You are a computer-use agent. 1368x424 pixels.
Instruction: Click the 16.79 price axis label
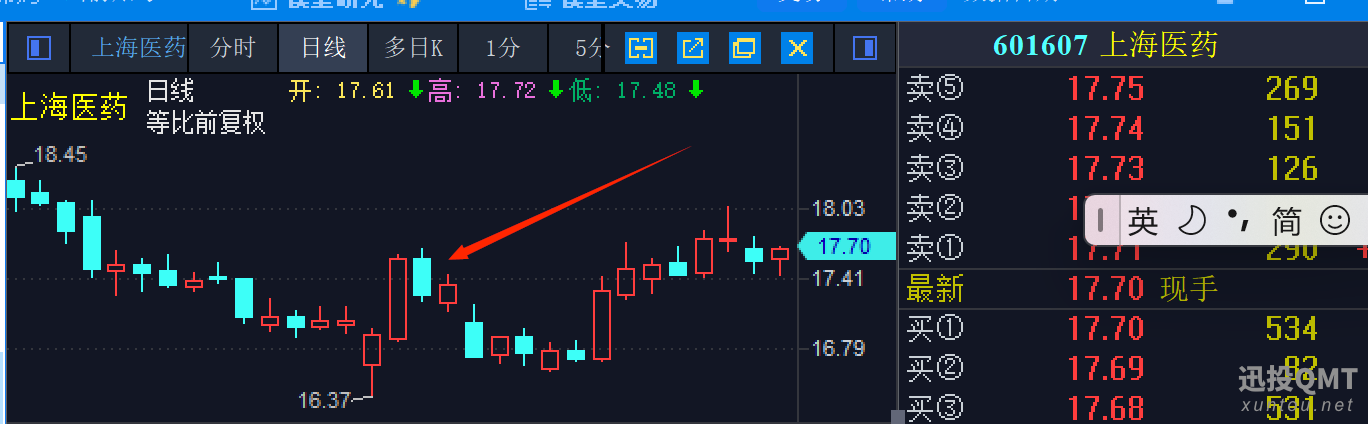[838, 349]
